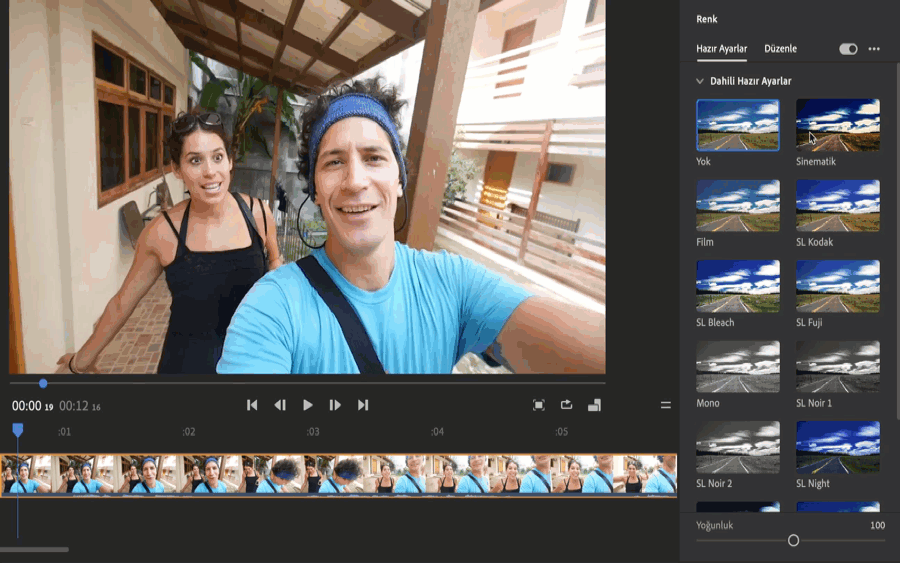
Task: Apply the Sinematik preset
Action: click(x=838, y=125)
